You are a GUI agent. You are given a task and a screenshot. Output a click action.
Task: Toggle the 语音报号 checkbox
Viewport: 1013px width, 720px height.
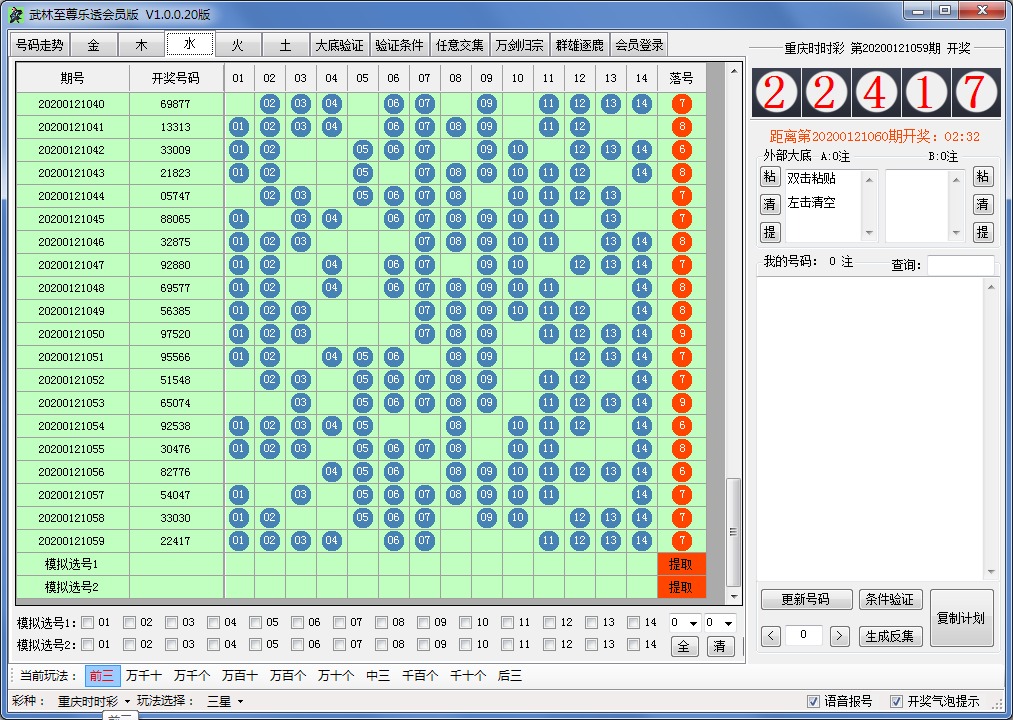[x=814, y=701]
